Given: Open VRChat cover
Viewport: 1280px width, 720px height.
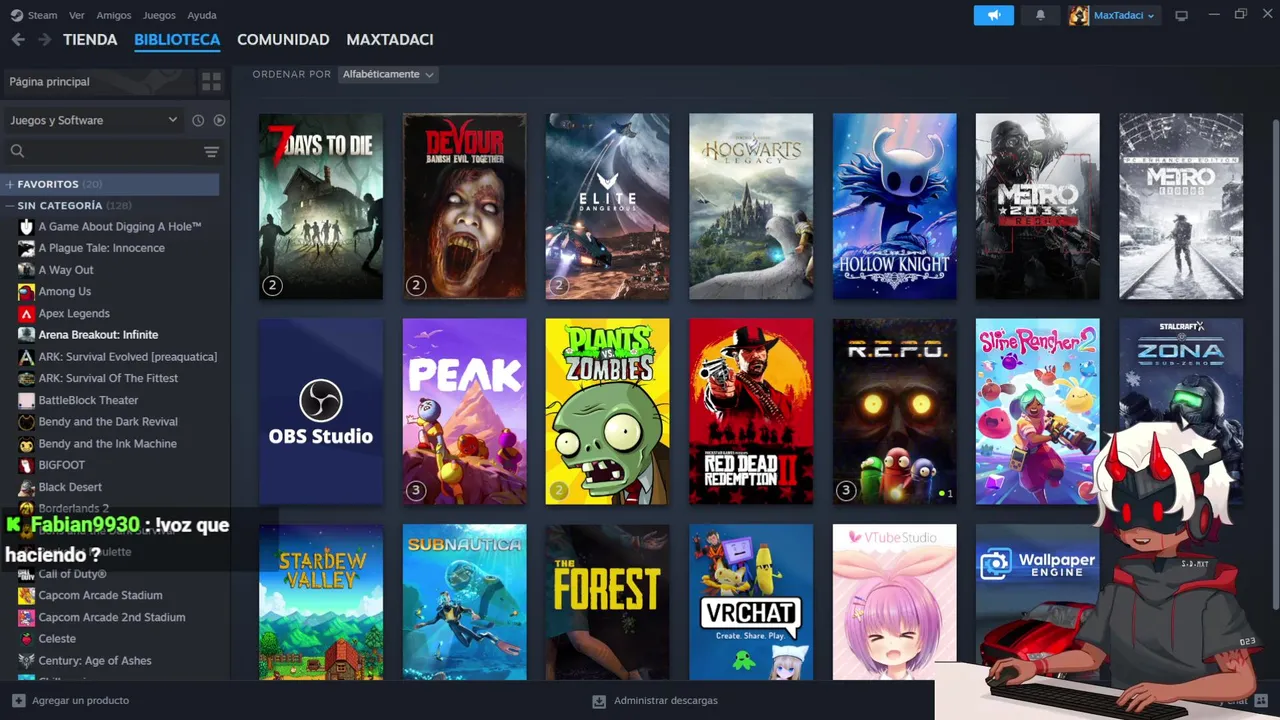Looking at the screenshot, I should [x=751, y=602].
